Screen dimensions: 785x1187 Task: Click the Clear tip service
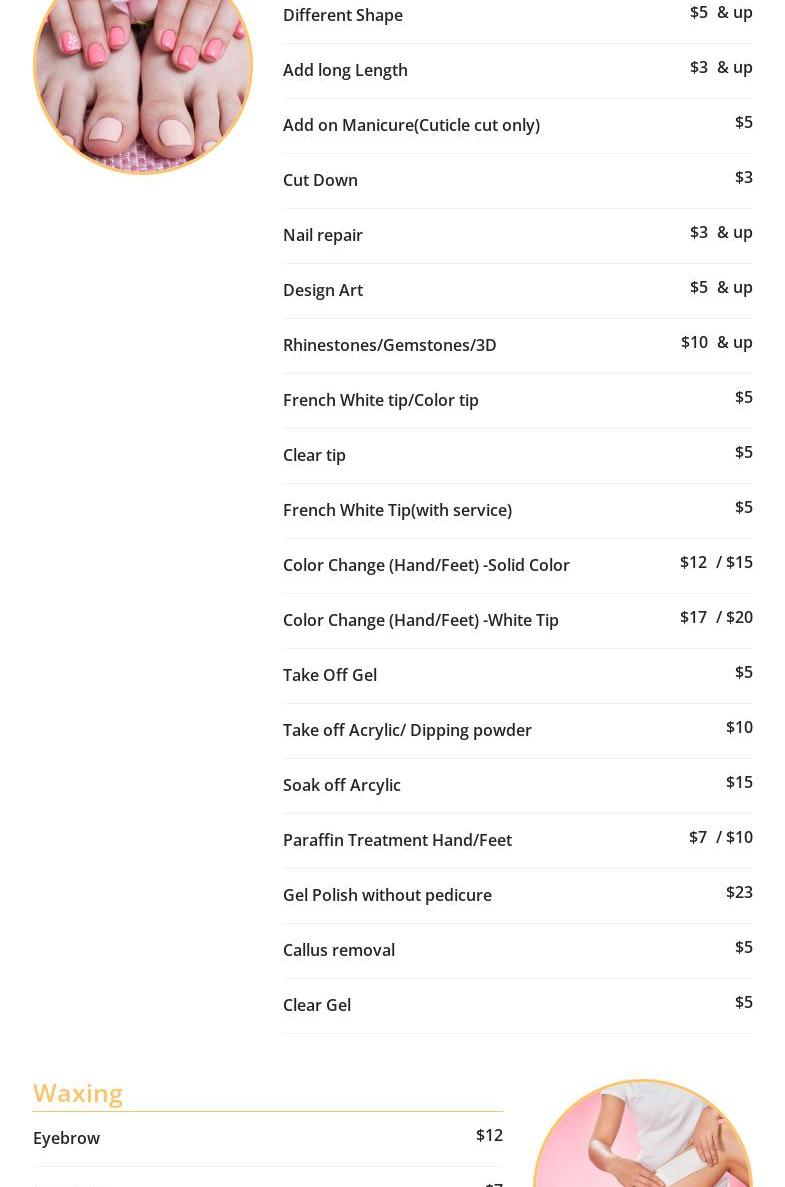[x=314, y=455]
